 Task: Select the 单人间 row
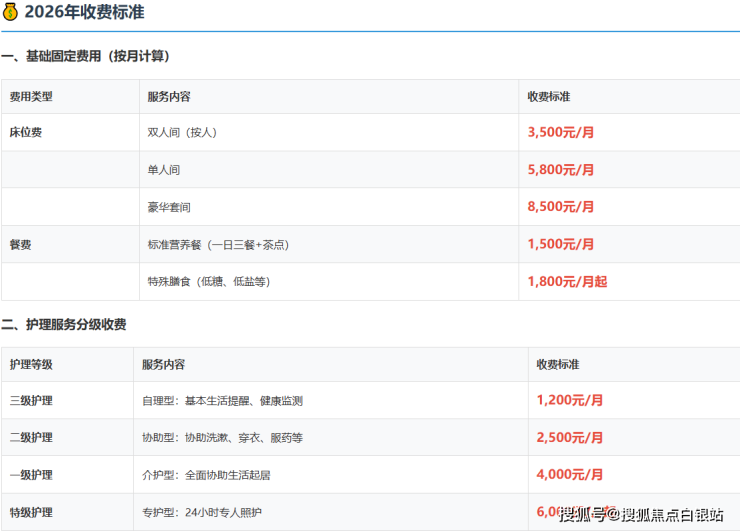[x=163, y=170]
